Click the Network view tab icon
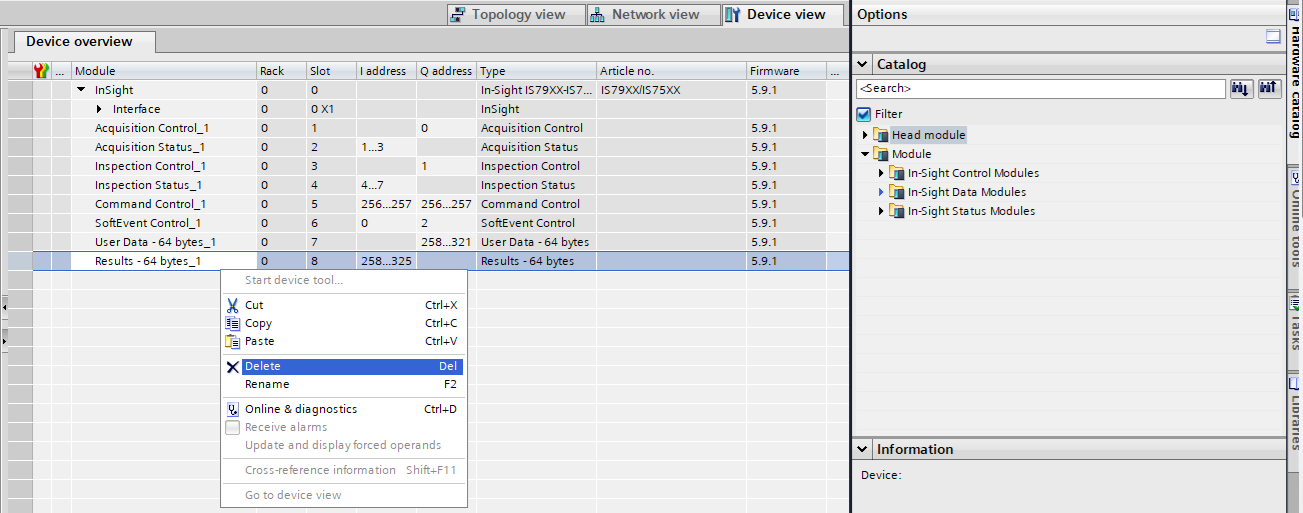The image size is (1303, 513). 597,15
